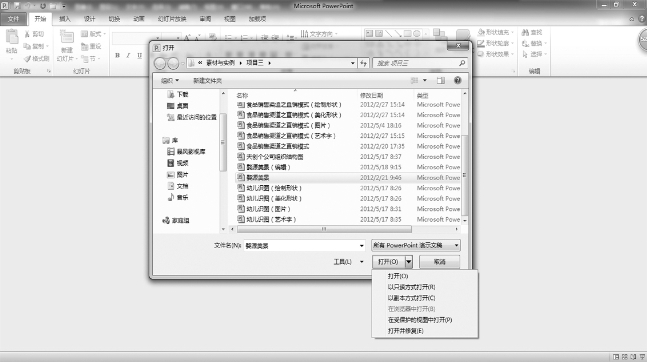Click the 修改日期 (Date modified) column header
Image resolution: width=647 pixels, height=362 pixels.
(371, 95)
